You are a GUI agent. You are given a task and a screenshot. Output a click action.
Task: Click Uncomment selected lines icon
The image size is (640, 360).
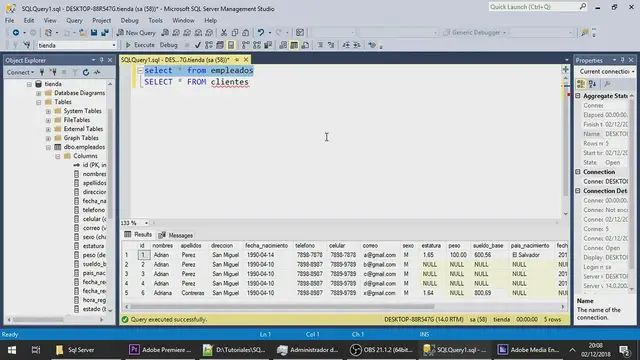click(331, 45)
